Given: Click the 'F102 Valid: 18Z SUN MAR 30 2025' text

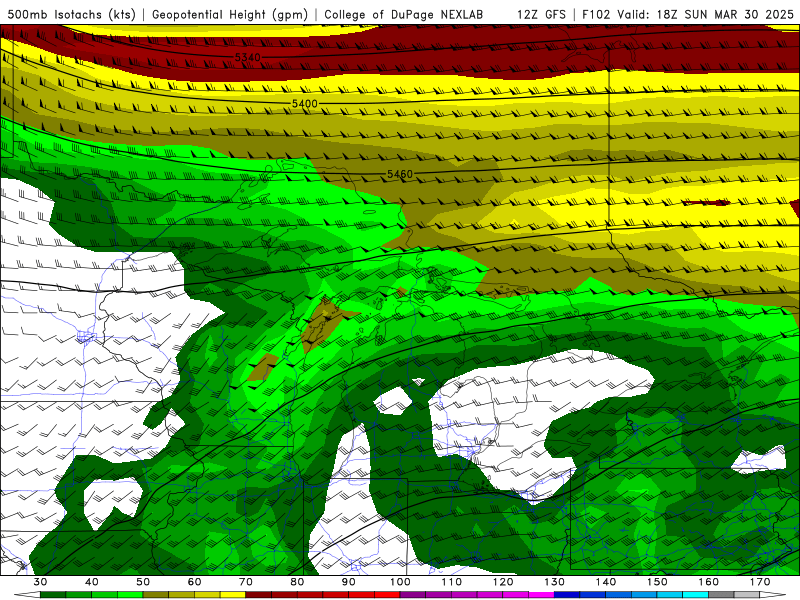Looking at the screenshot, I should tap(688, 15).
